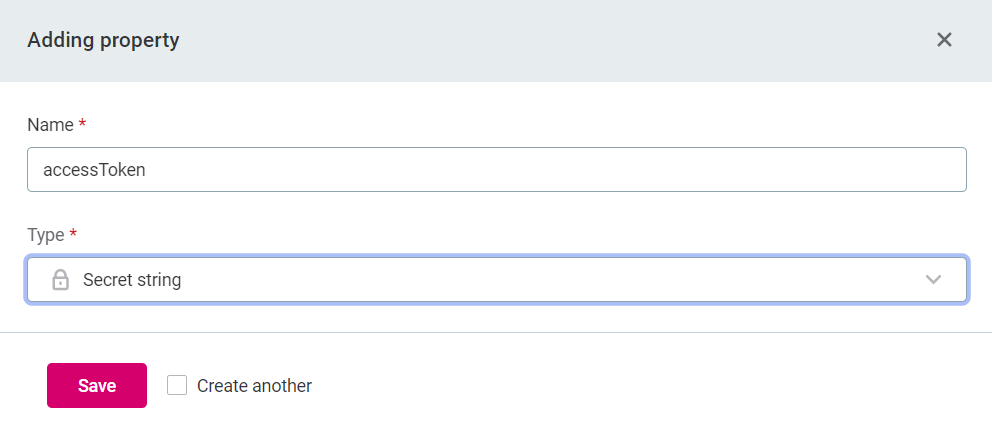
Task: Submit property with the pink Save button
Action: click(97, 386)
